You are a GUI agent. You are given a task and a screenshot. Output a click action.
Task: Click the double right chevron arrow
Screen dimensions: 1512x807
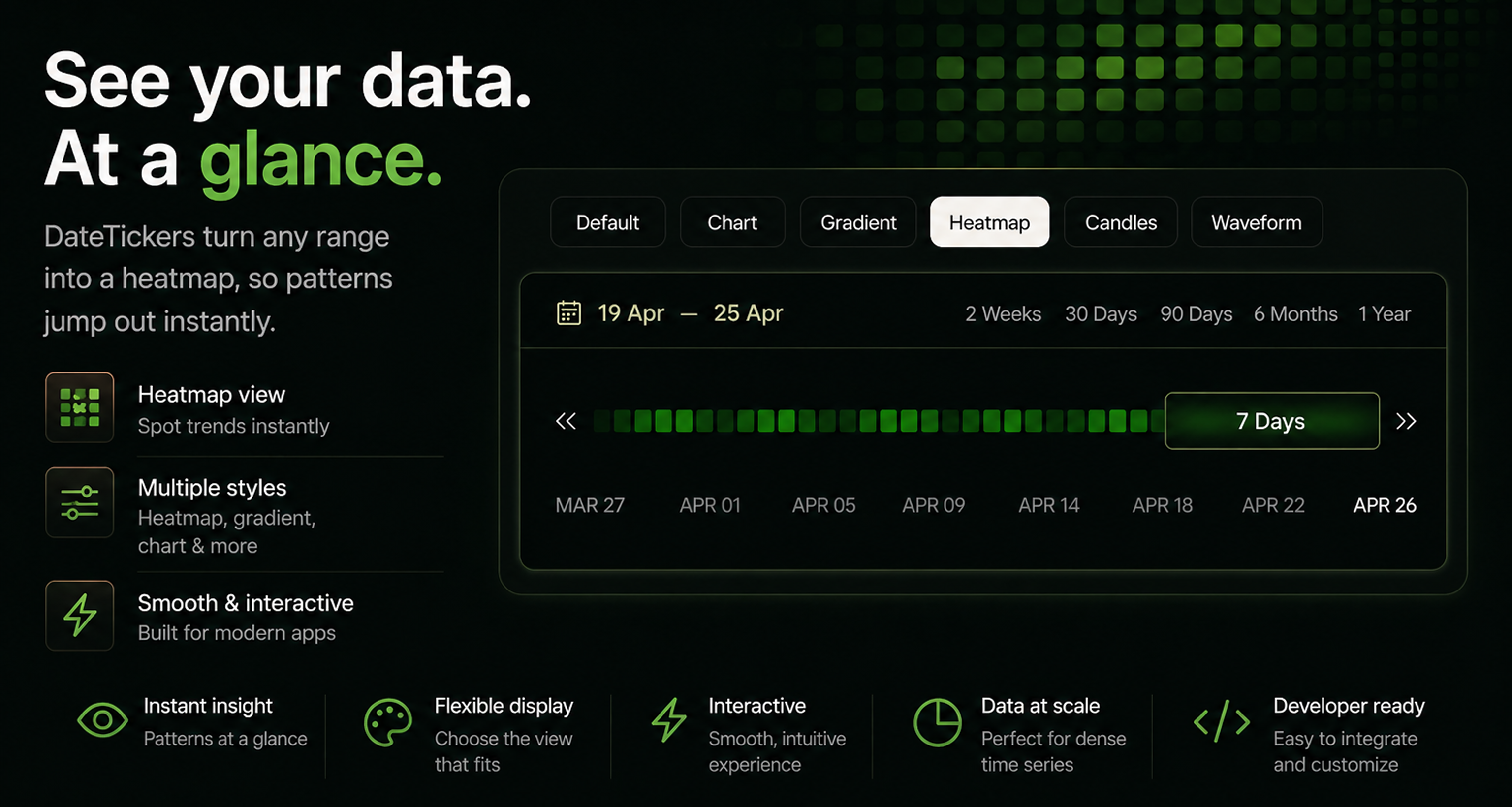pyautogui.click(x=1406, y=421)
